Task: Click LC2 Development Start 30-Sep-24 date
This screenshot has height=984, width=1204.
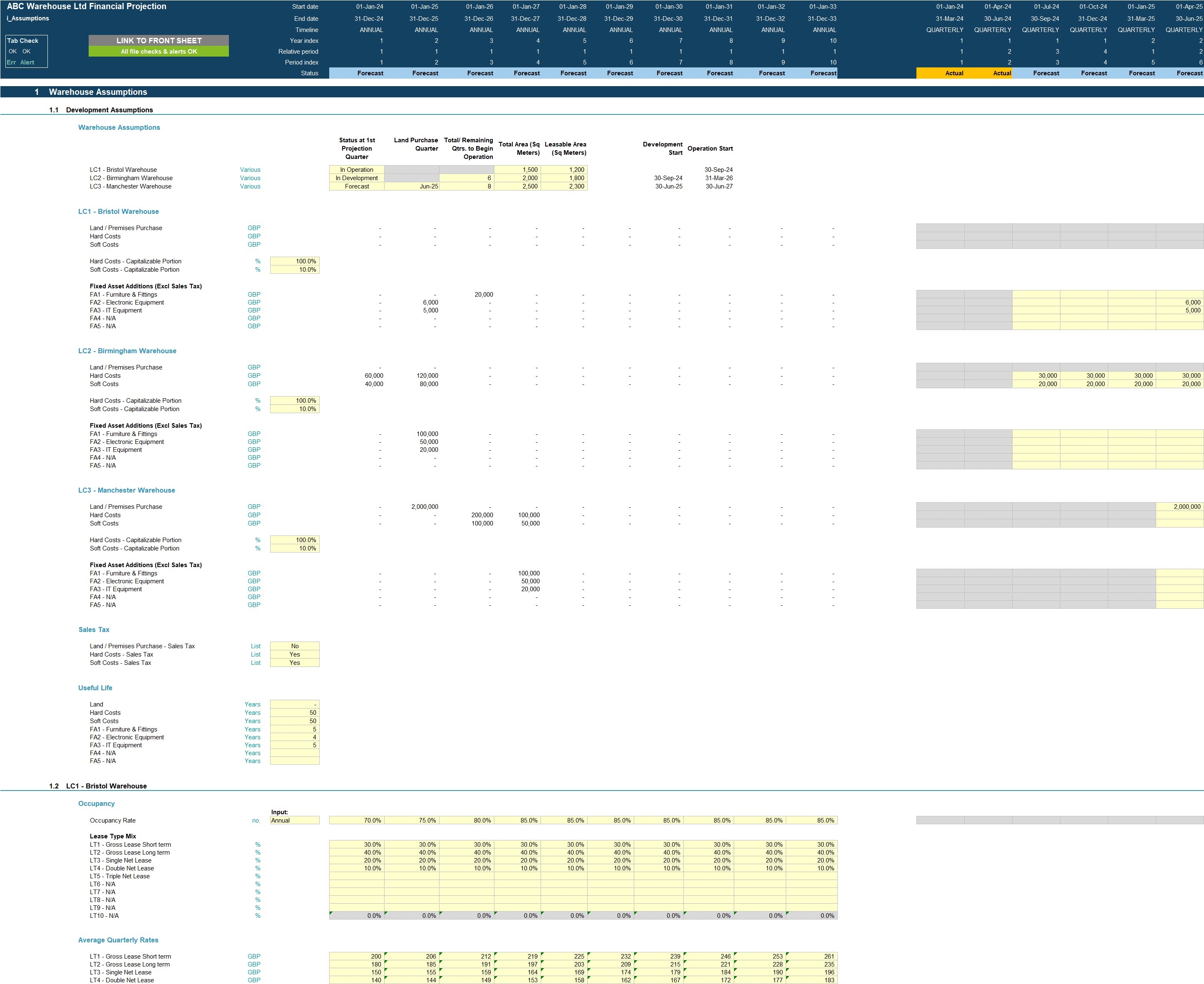Action: click(668, 178)
